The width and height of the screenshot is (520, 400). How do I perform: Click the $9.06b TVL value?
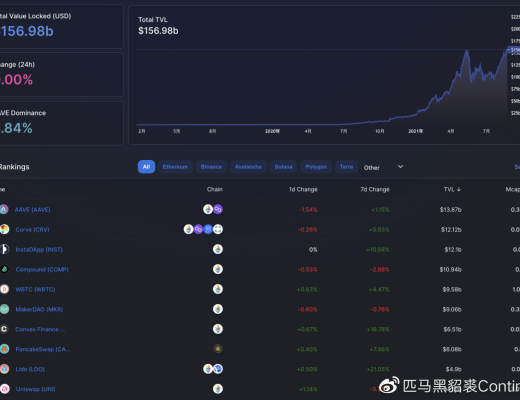pos(452,309)
